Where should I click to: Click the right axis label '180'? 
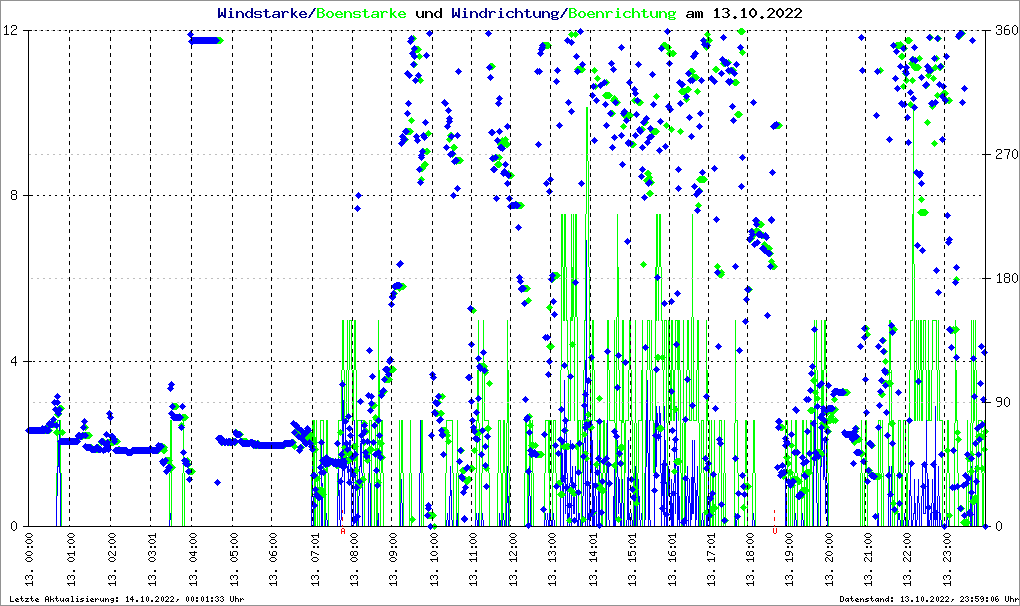(1007, 278)
